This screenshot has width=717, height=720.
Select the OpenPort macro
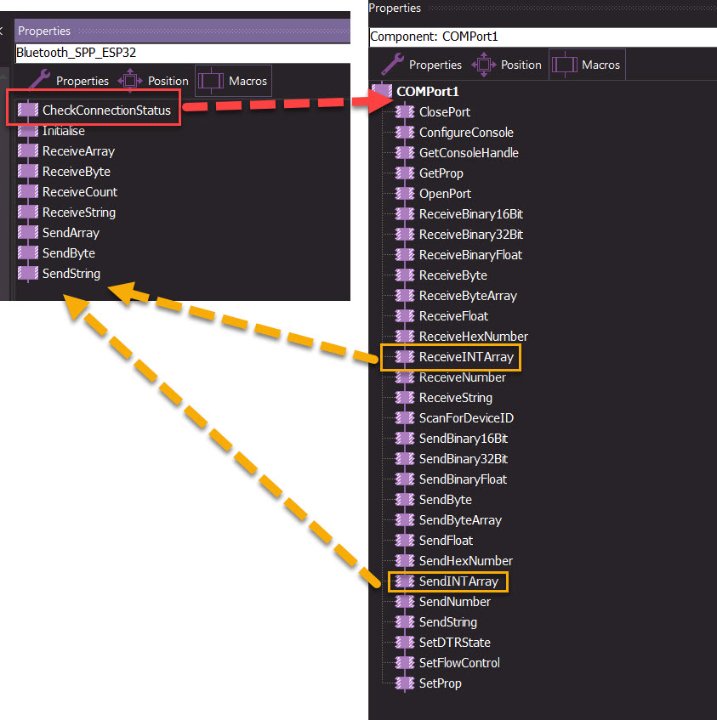pyautogui.click(x=445, y=194)
